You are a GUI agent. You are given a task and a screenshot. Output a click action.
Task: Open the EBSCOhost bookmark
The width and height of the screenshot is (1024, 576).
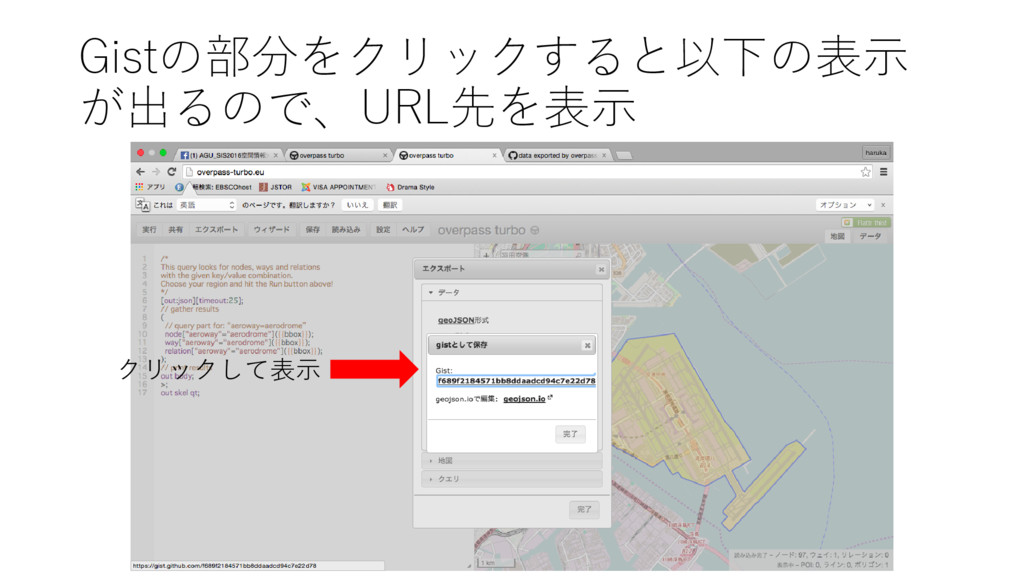click(216, 187)
